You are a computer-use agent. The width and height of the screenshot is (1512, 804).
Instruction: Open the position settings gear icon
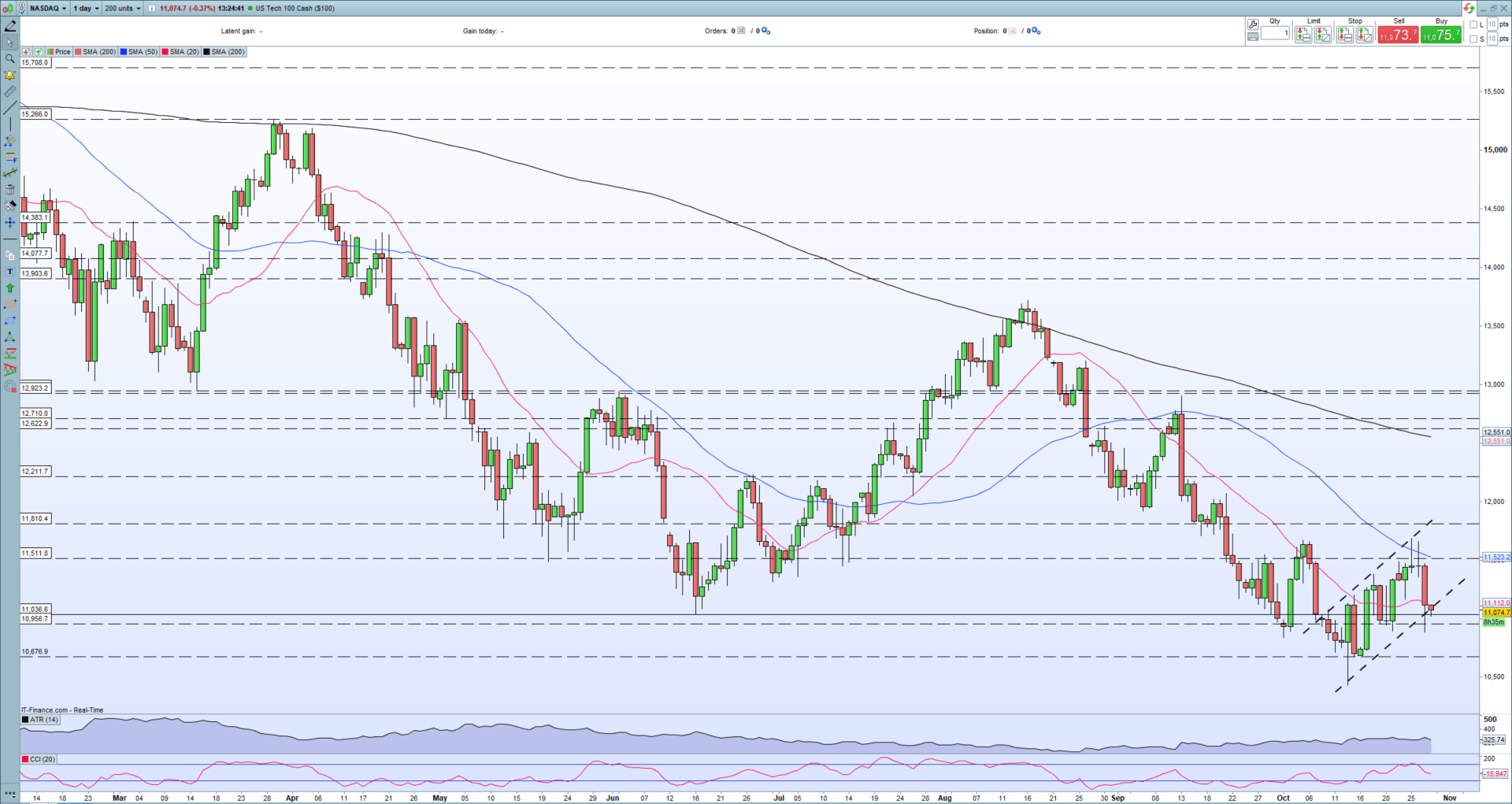point(1036,31)
